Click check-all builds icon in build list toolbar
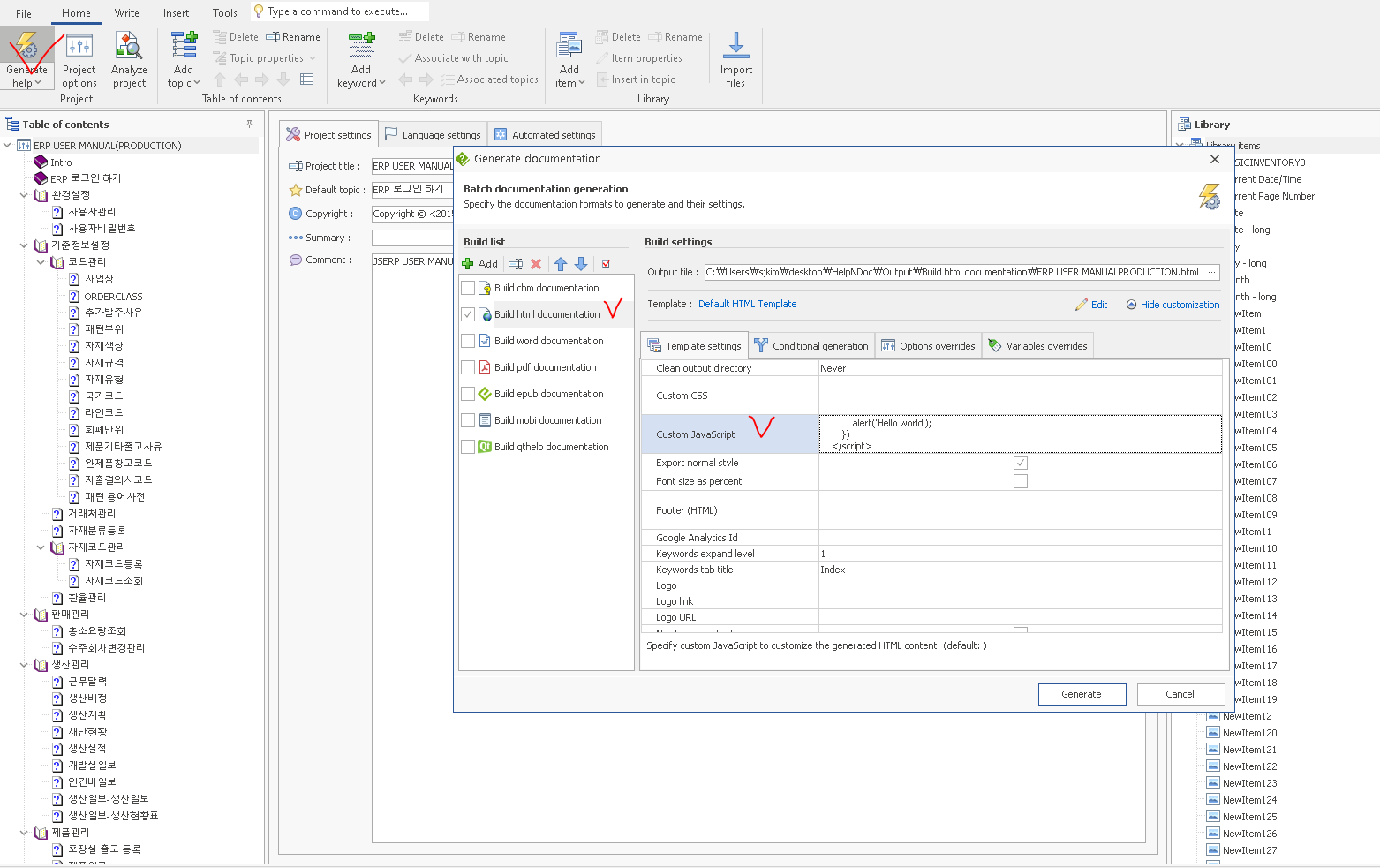Screen dimensions: 1380x868 (606, 263)
